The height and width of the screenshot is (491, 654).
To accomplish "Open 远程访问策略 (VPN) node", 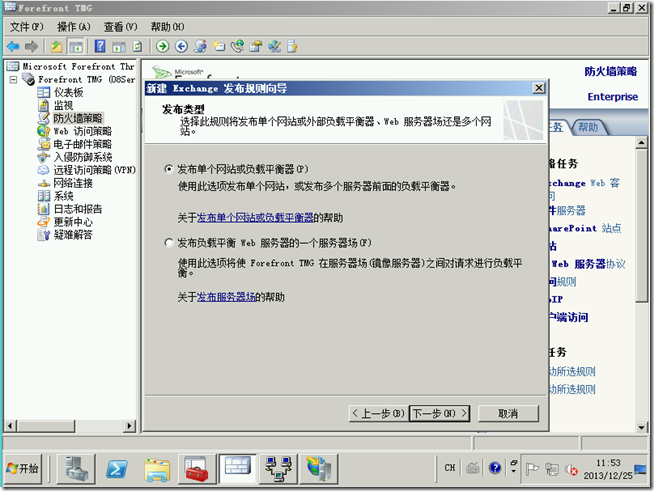I will tap(94, 170).
